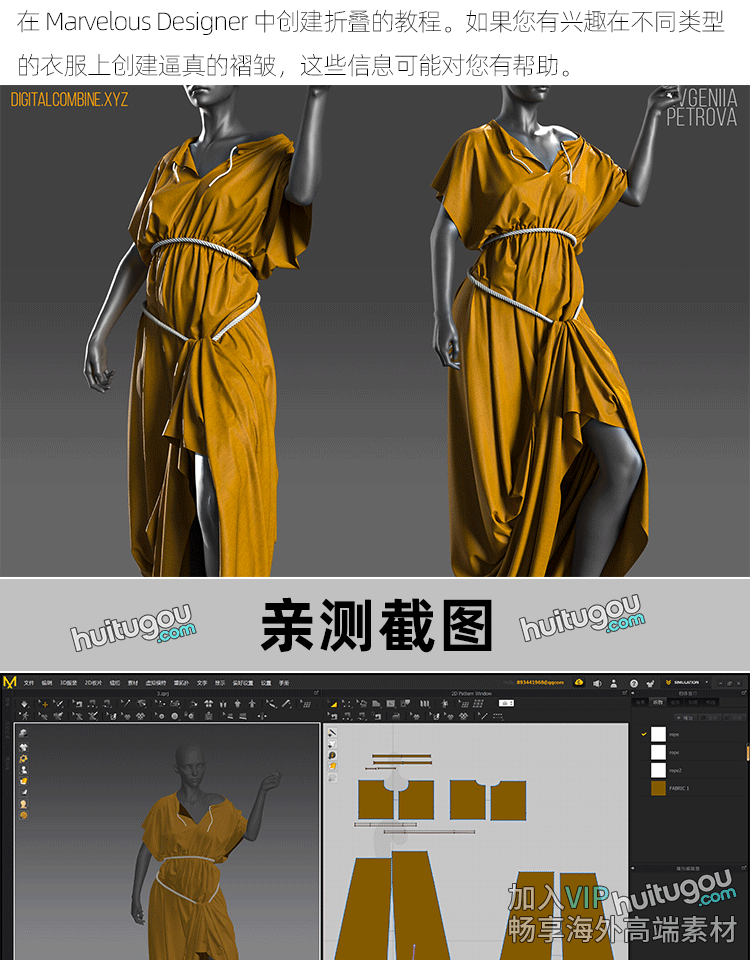Open the help question-mark icon
Screen dimensions: 750x960
coord(634,683)
